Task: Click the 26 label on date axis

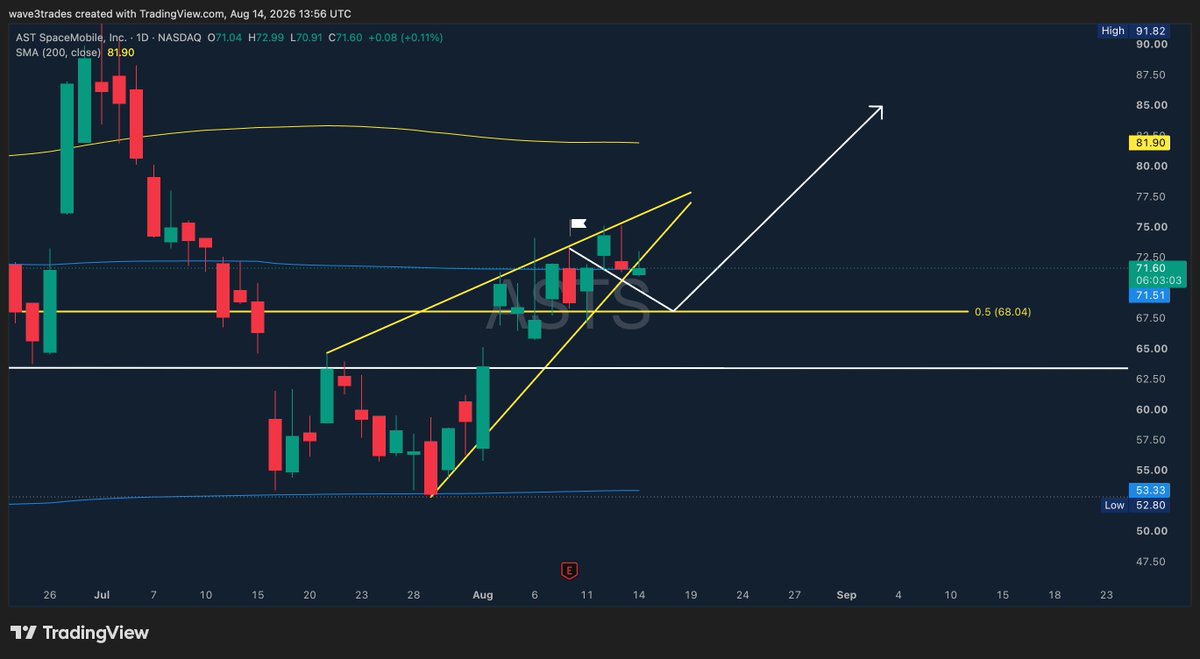Action: pos(50,595)
